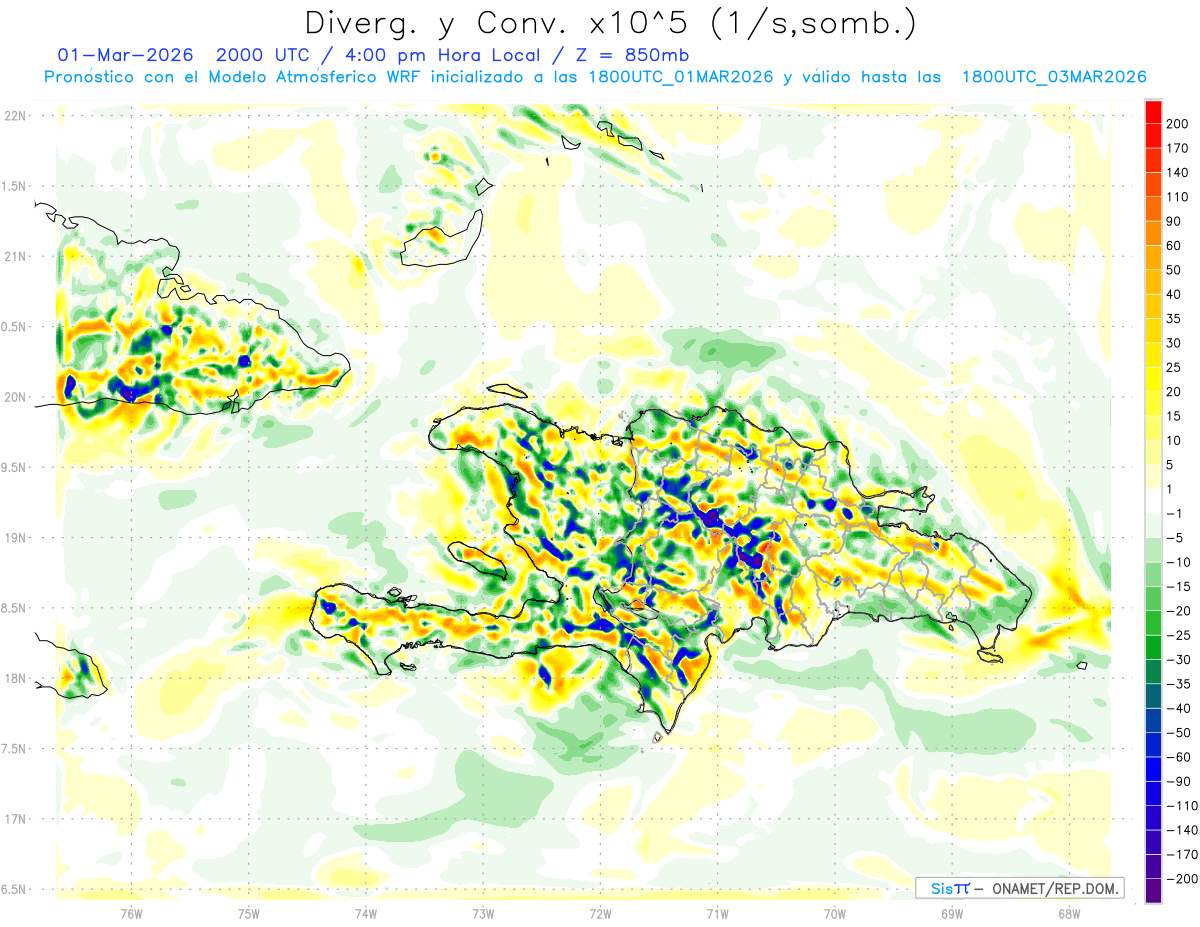Click the '-40' colorbar label
Screen dimensions: 1200x927
pyautogui.click(x=1178, y=709)
